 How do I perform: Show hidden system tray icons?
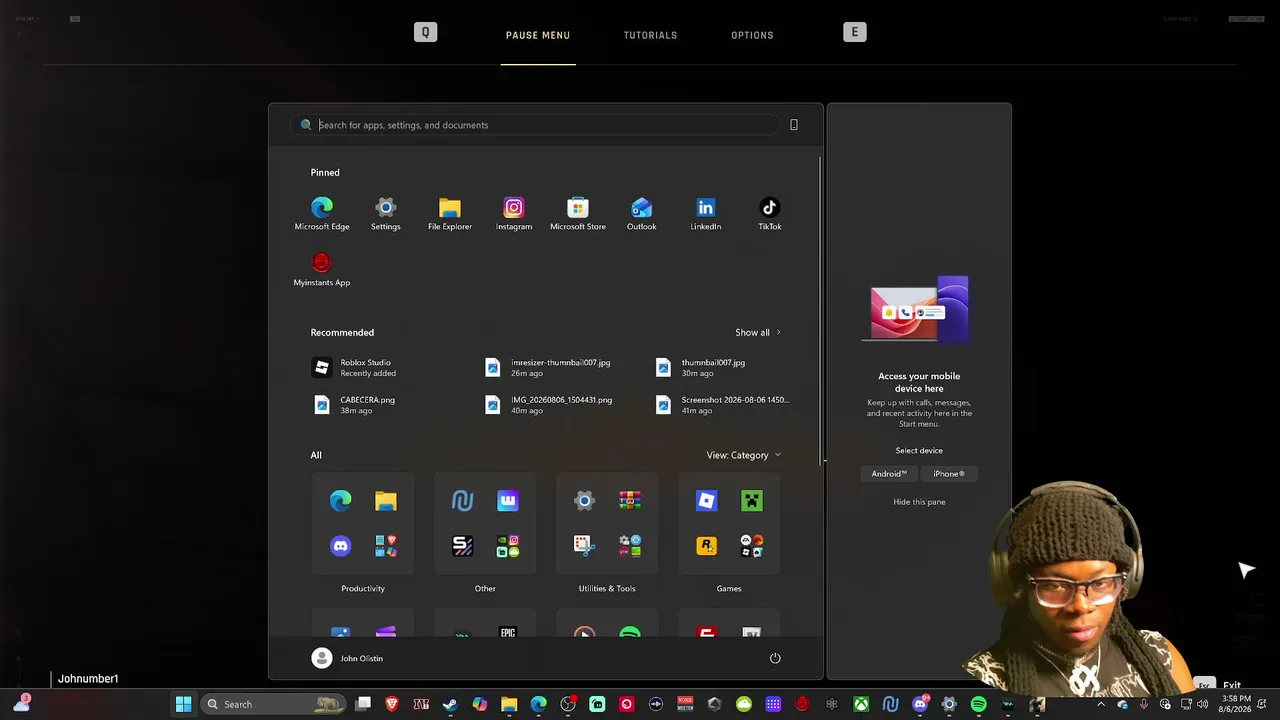[x=1101, y=704]
